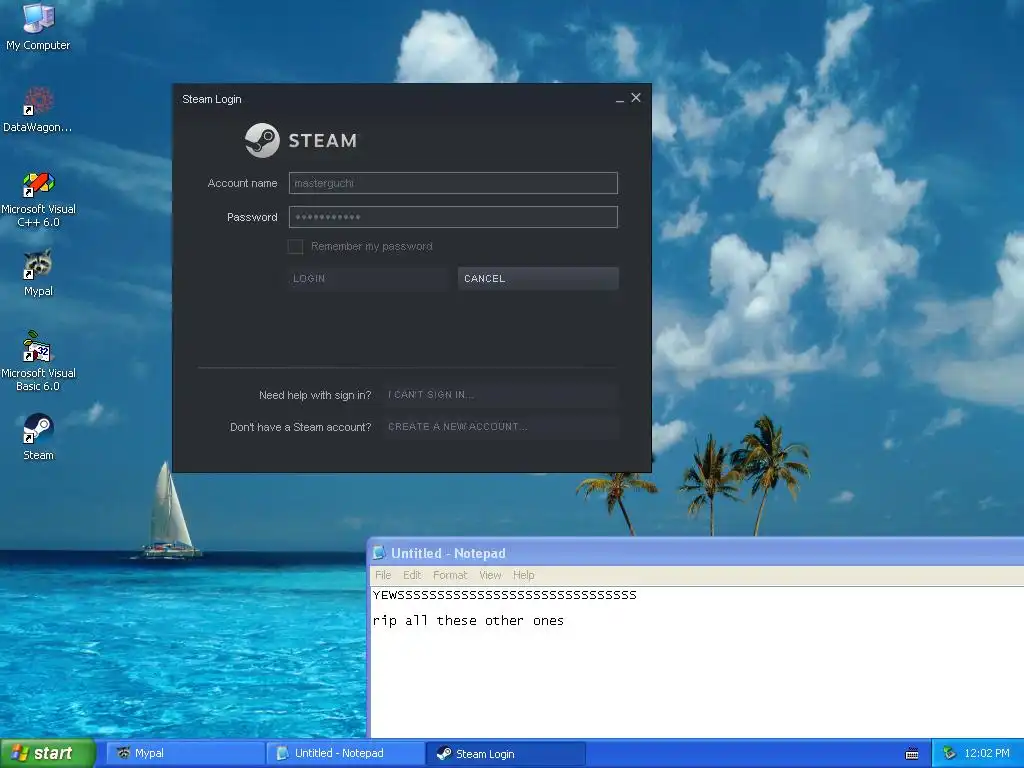Click the 'rip all these other ones' text
The image size is (1024, 768).
click(468, 621)
